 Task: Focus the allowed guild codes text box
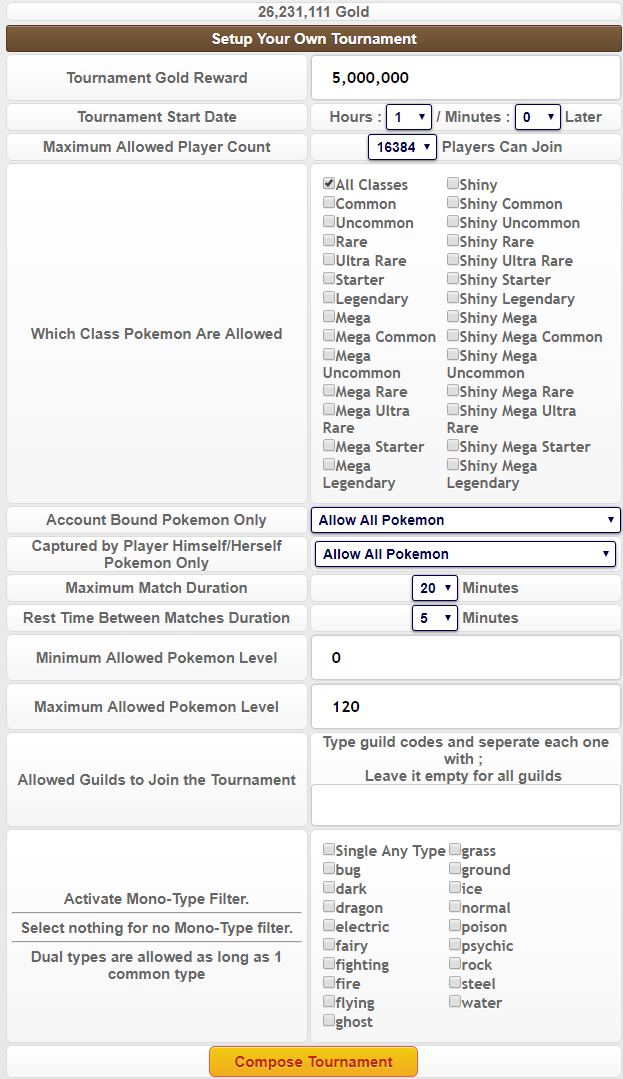click(x=465, y=805)
